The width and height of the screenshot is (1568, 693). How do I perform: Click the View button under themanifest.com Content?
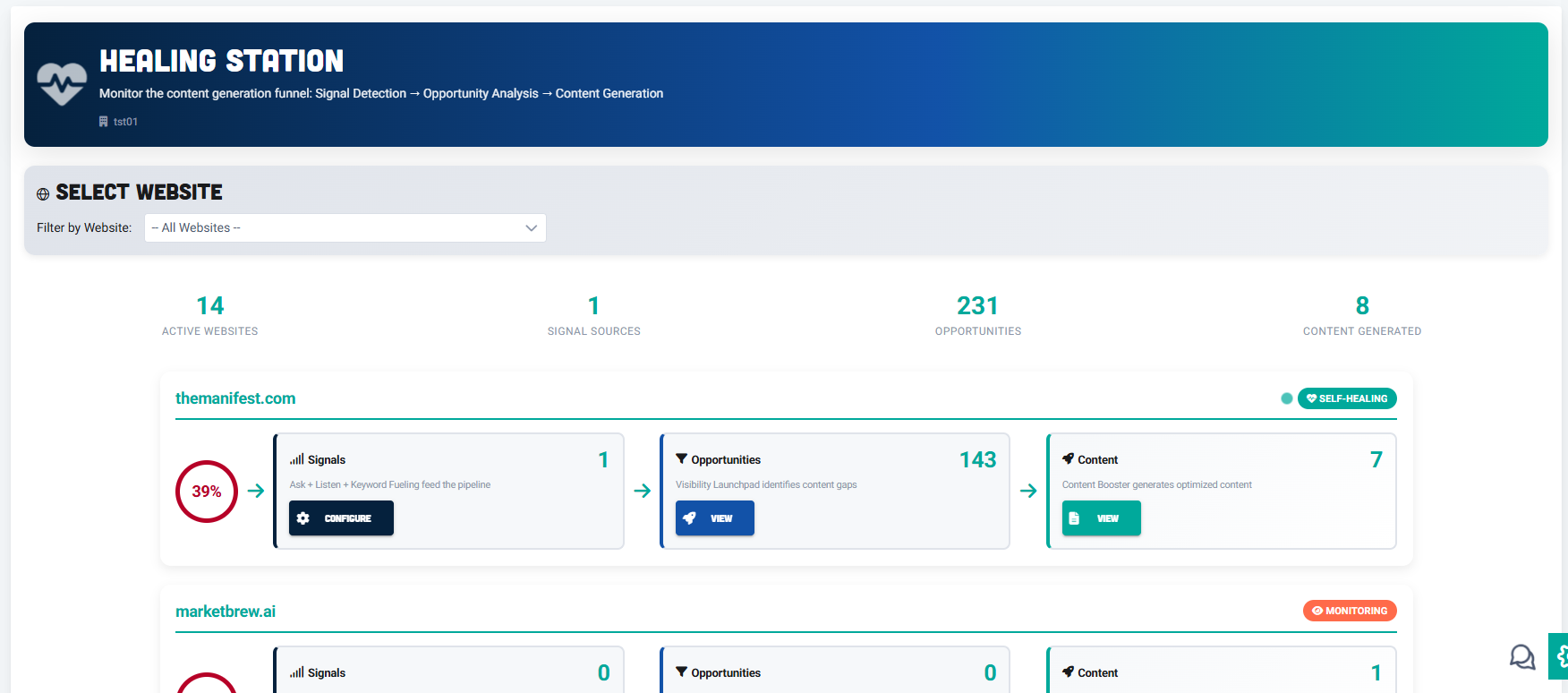point(1102,518)
